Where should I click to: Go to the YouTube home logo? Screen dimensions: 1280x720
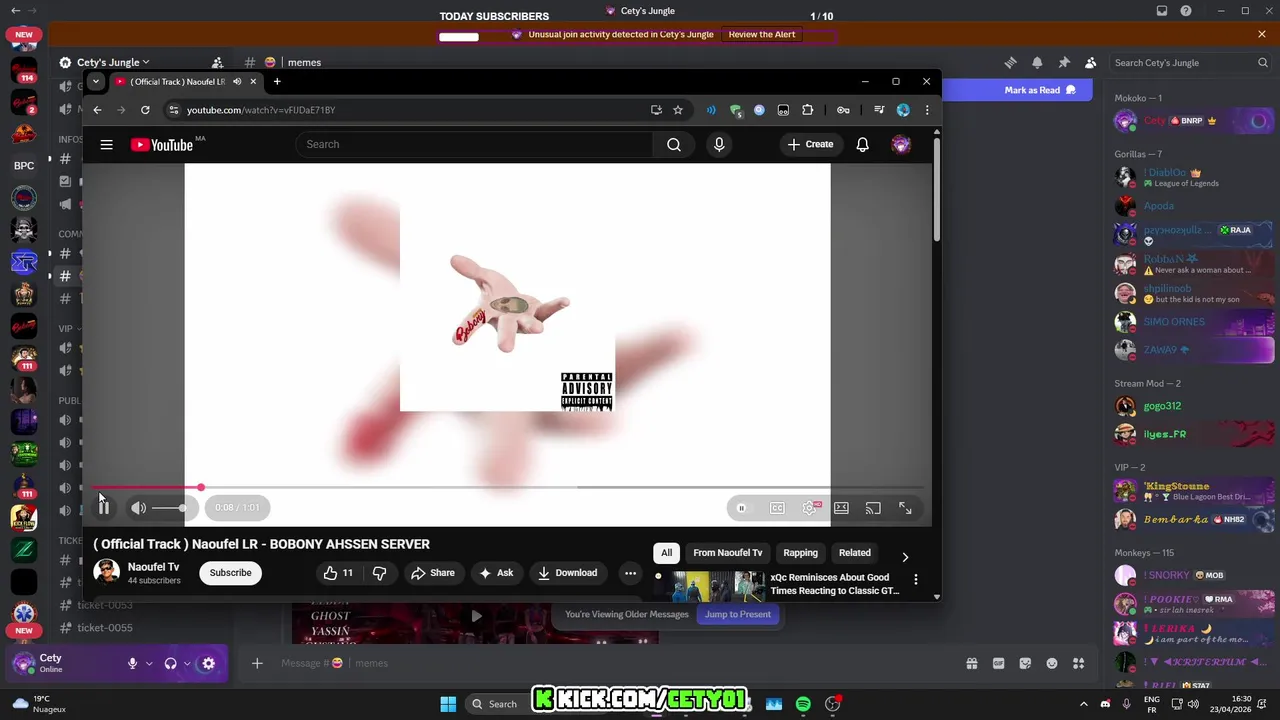(162, 145)
